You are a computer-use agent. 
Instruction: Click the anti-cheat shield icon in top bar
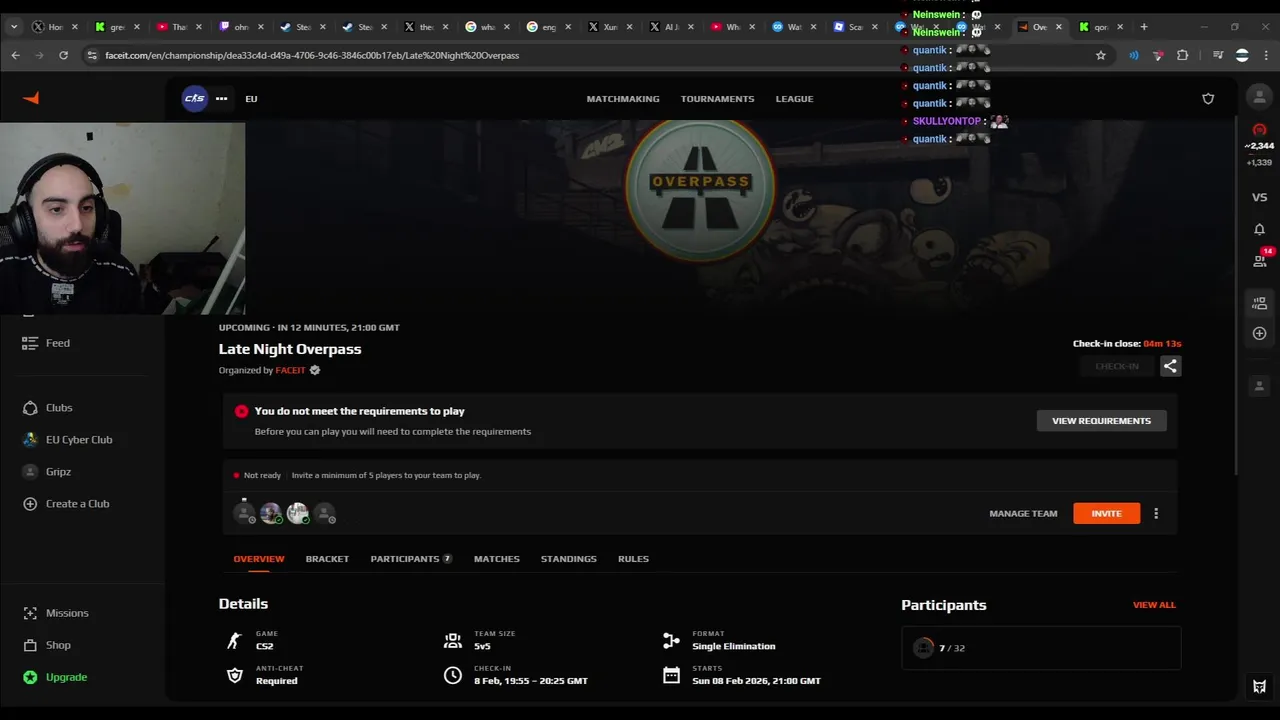point(1208,99)
